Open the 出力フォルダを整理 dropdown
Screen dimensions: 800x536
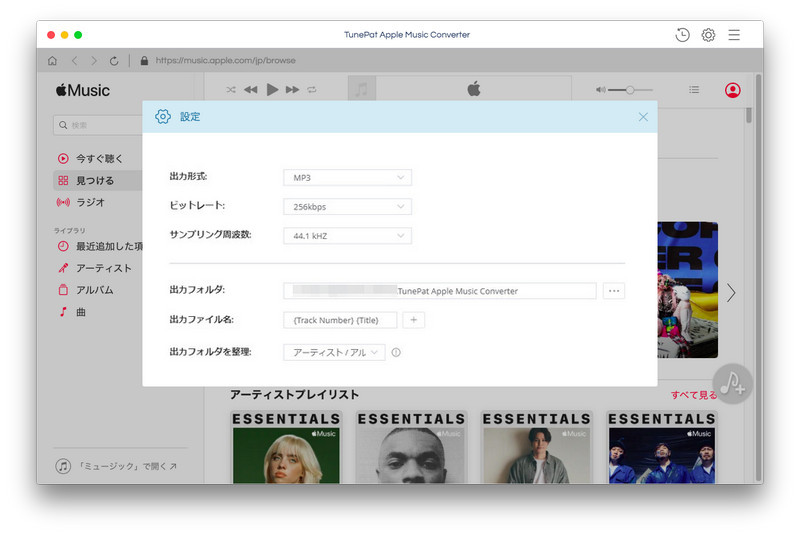tap(334, 352)
